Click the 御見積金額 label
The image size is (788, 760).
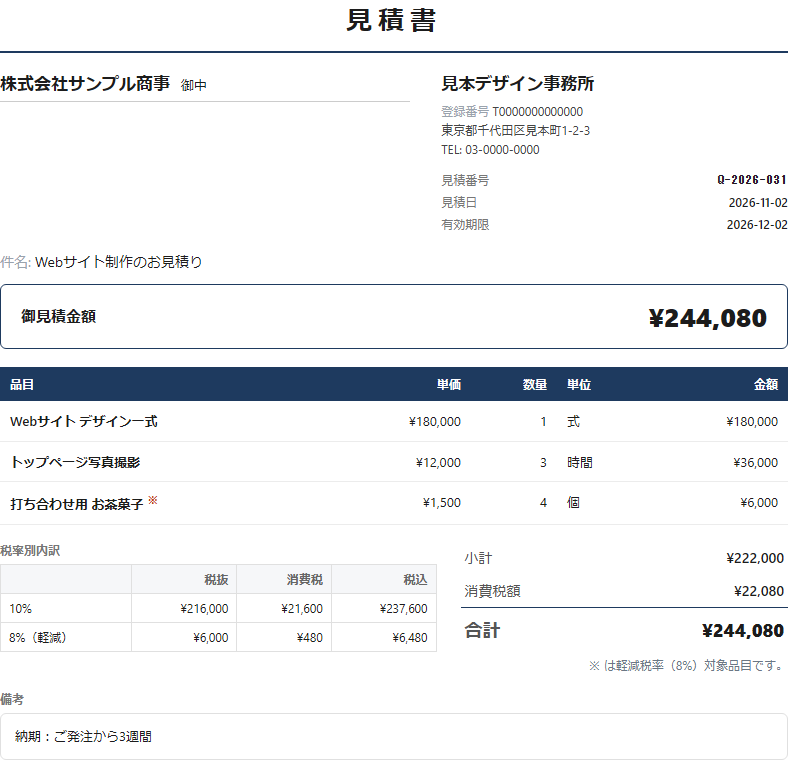(x=58, y=317)
